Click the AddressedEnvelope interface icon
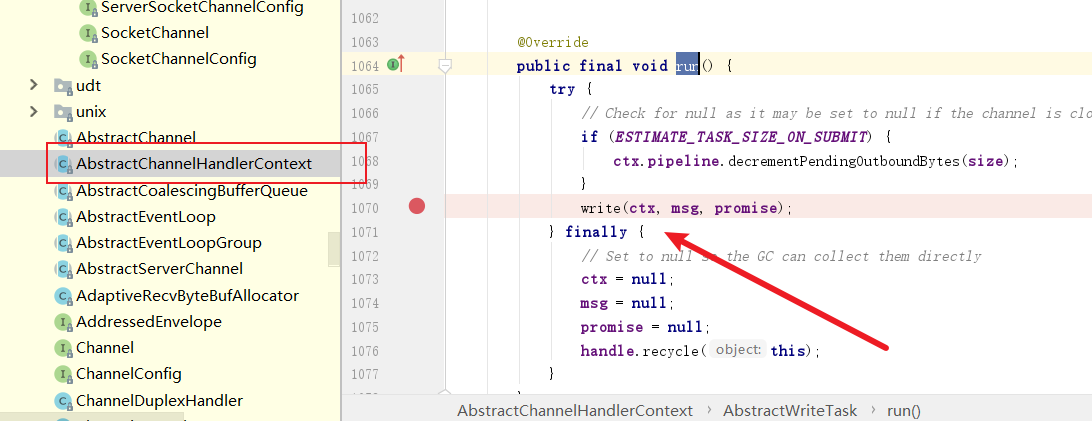Viewport: 1092px width, 421px height. pyautogui.click(x=64, y=322)
